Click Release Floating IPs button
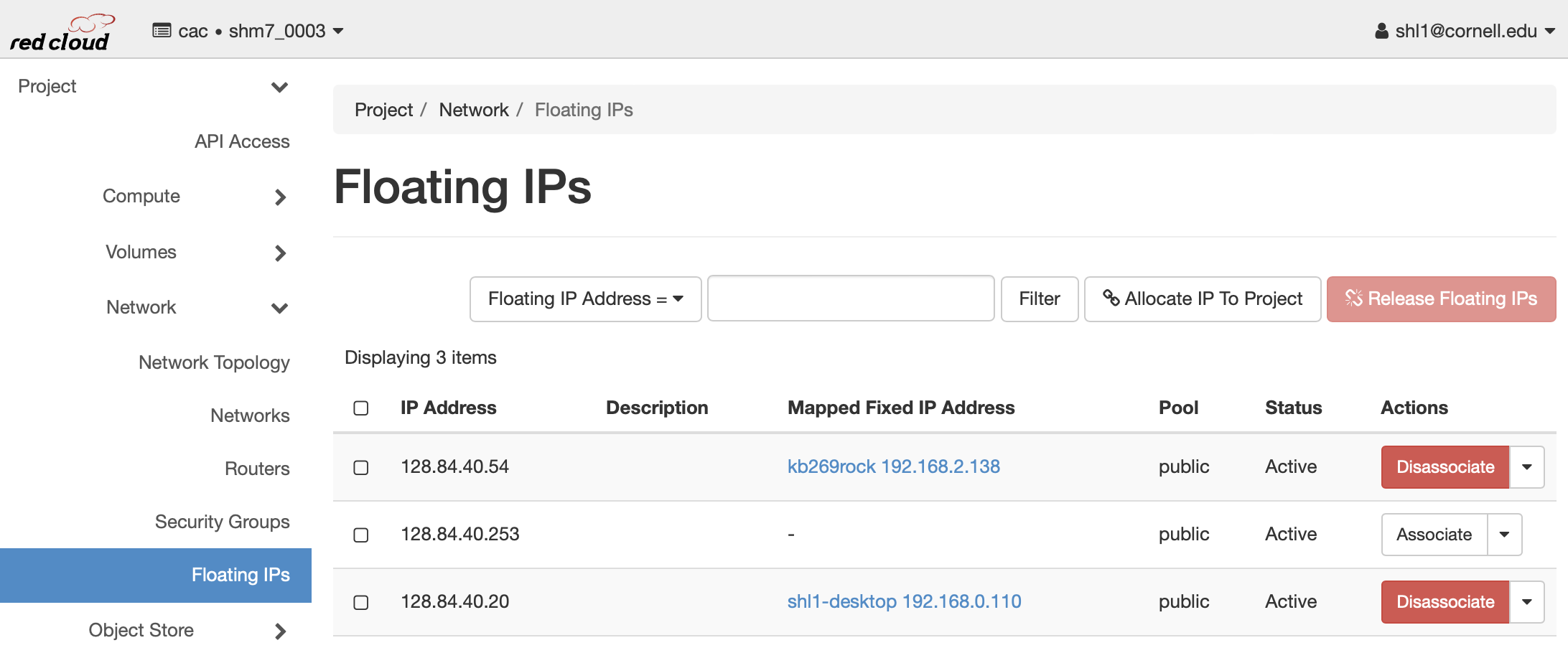 tap(1441, 299)
